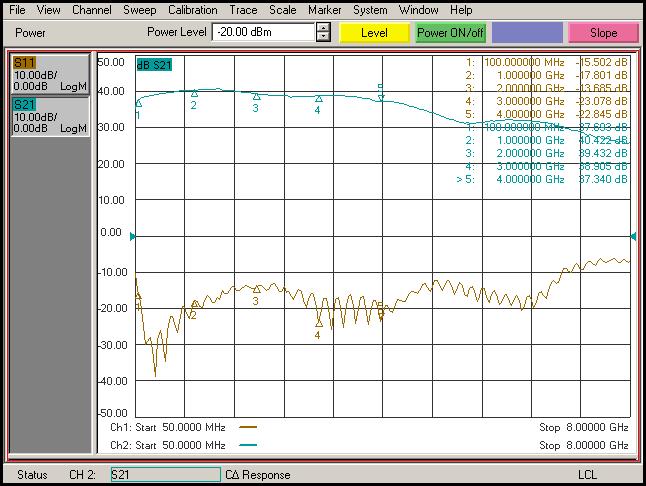646x486 pixels.
Task: Open the File menu
Action: [x=17, y=9]
